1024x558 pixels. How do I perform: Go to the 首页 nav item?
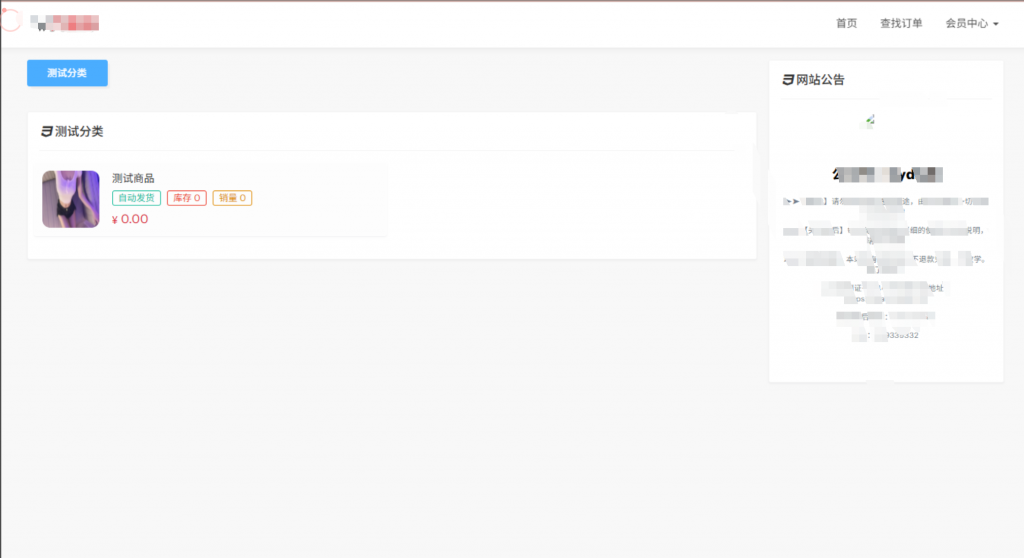(846, 24)
